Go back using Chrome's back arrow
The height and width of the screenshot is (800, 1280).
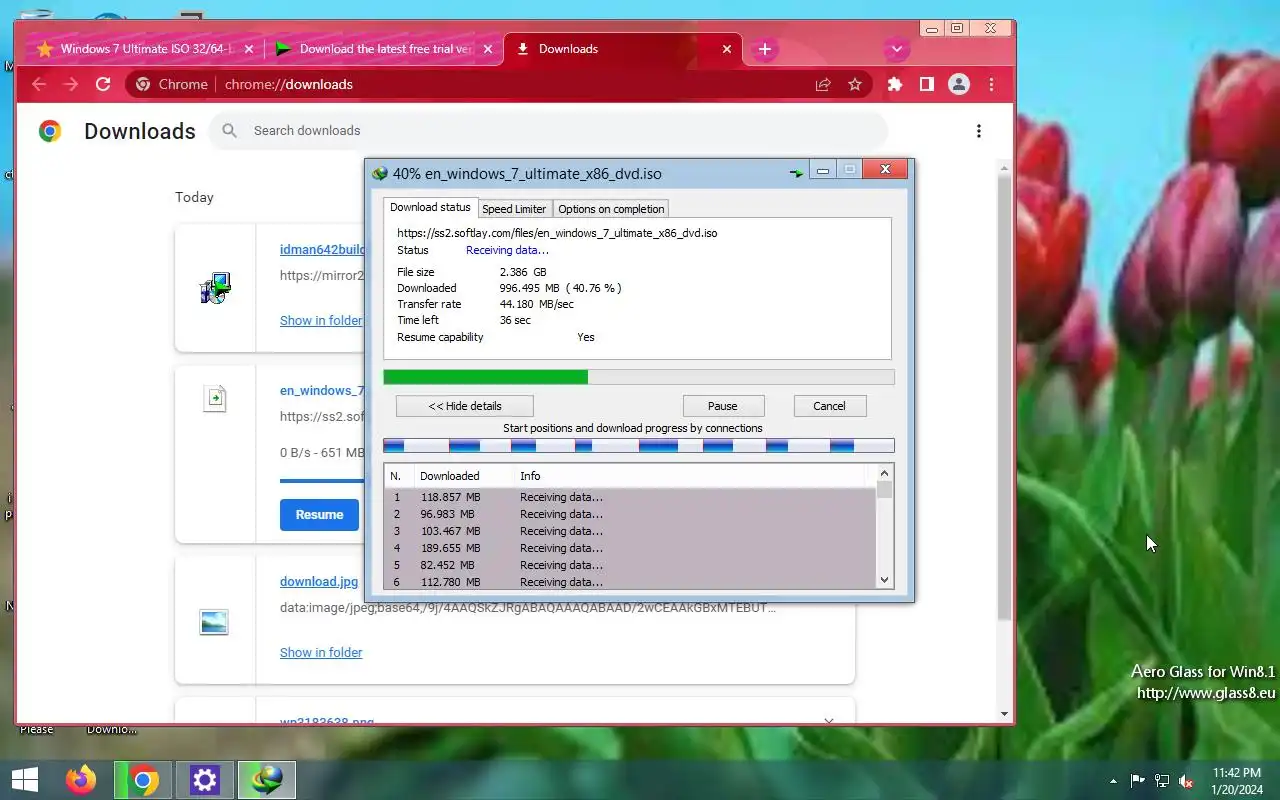[x=39, y=85]
